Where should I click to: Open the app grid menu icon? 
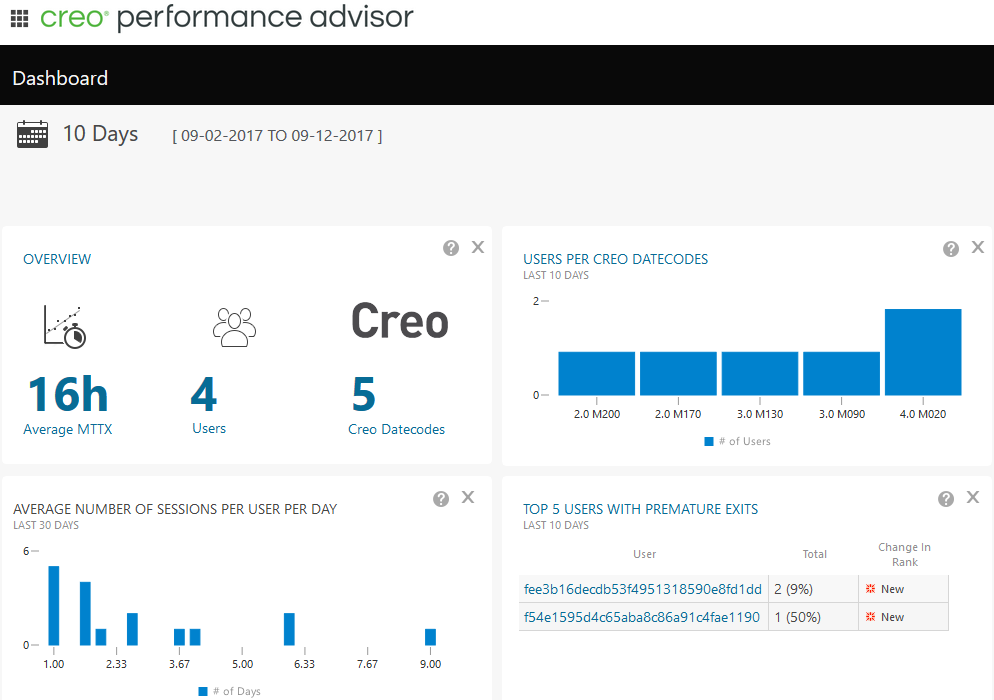19,18
